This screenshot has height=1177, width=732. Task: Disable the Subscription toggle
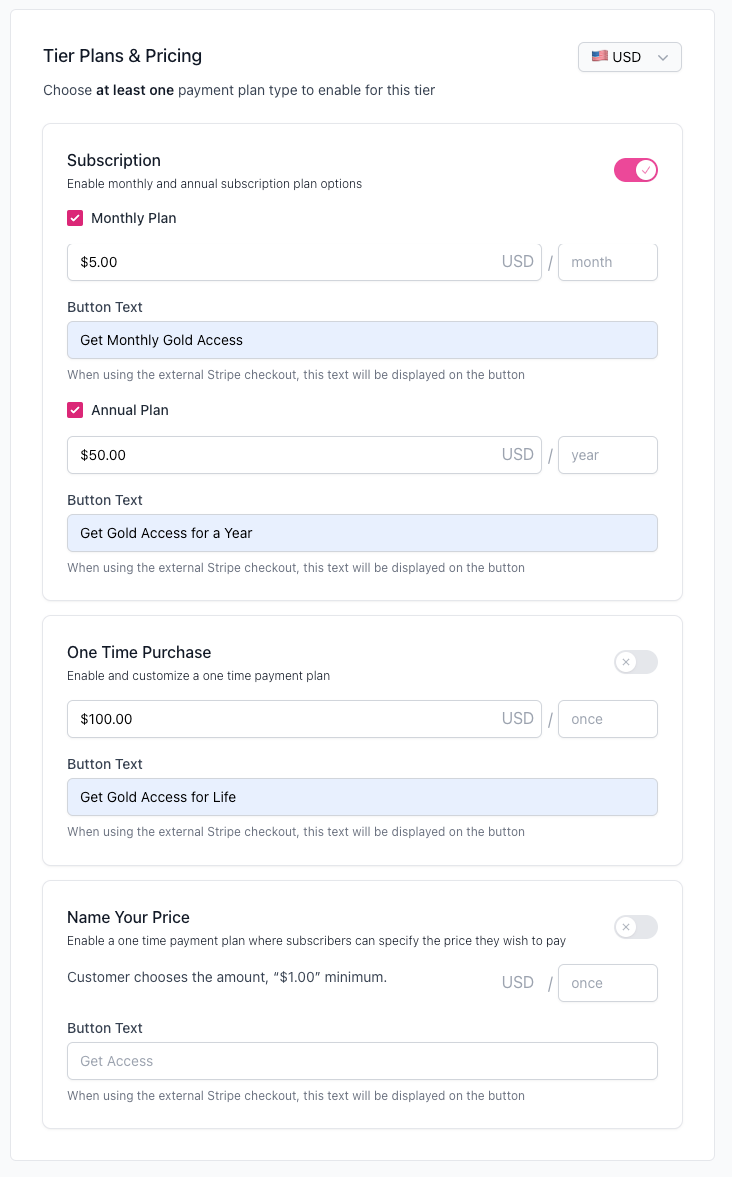coord(635,170)
